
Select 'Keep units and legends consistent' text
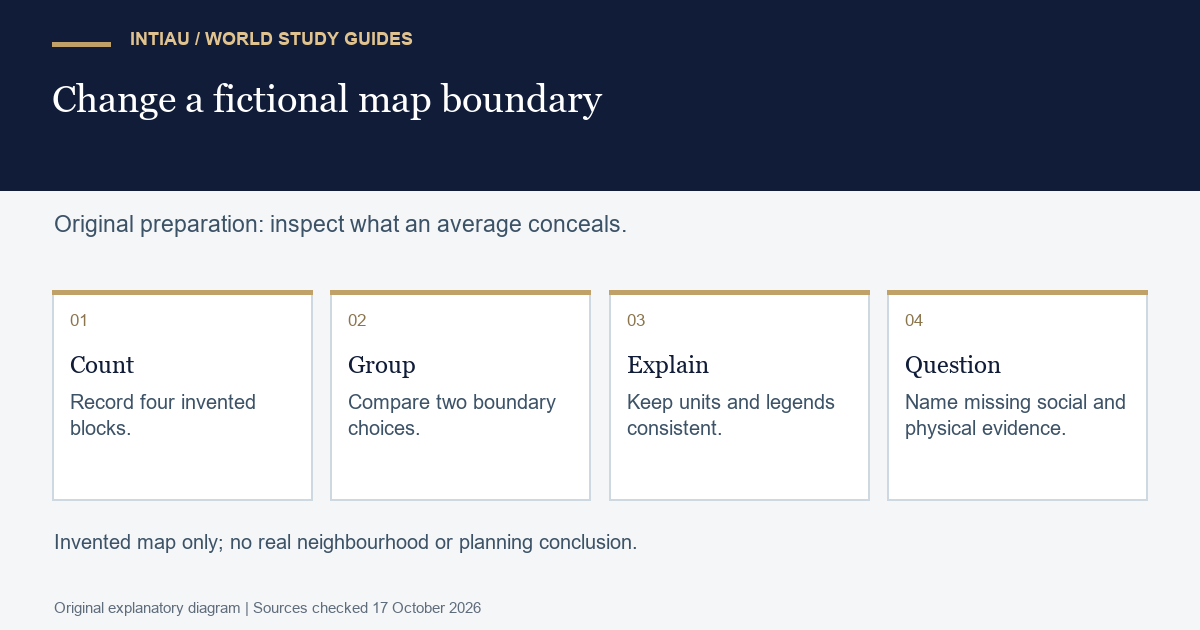pyautogui.click(x=731, y=415)
